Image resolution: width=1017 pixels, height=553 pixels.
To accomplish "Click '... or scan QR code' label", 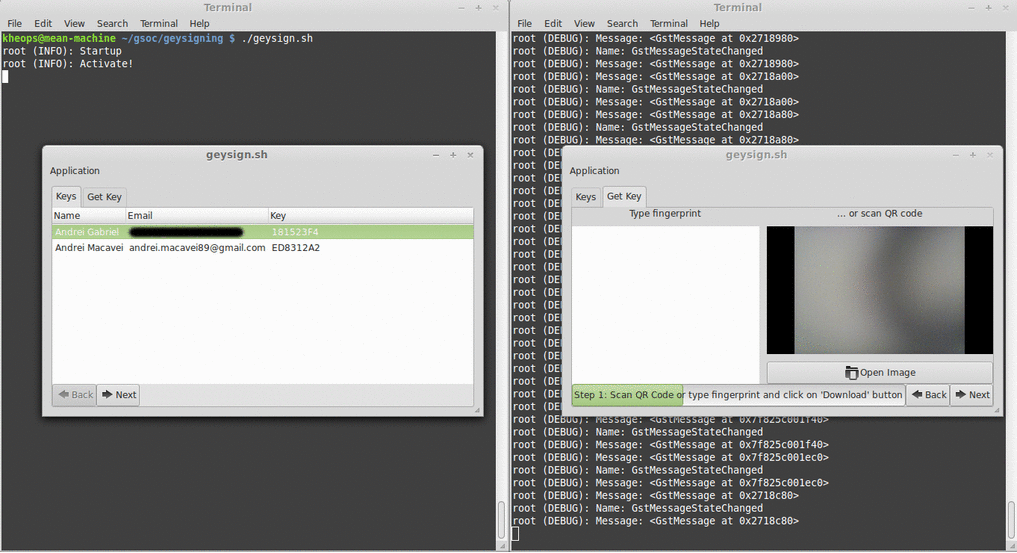I will click(x=879, y=213).
